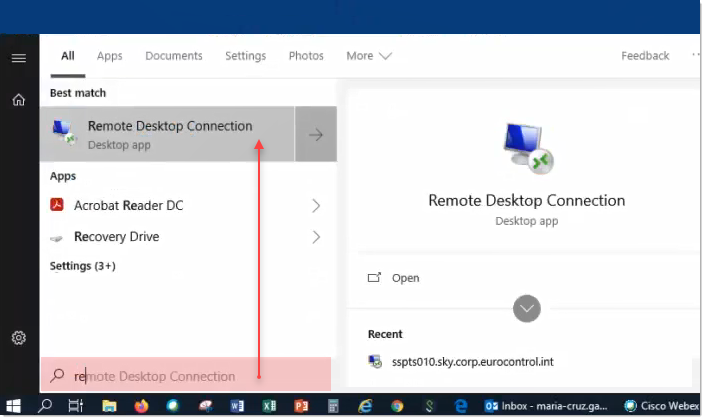Click the Firefox icon in the taskbar

(x=139, y=407)
